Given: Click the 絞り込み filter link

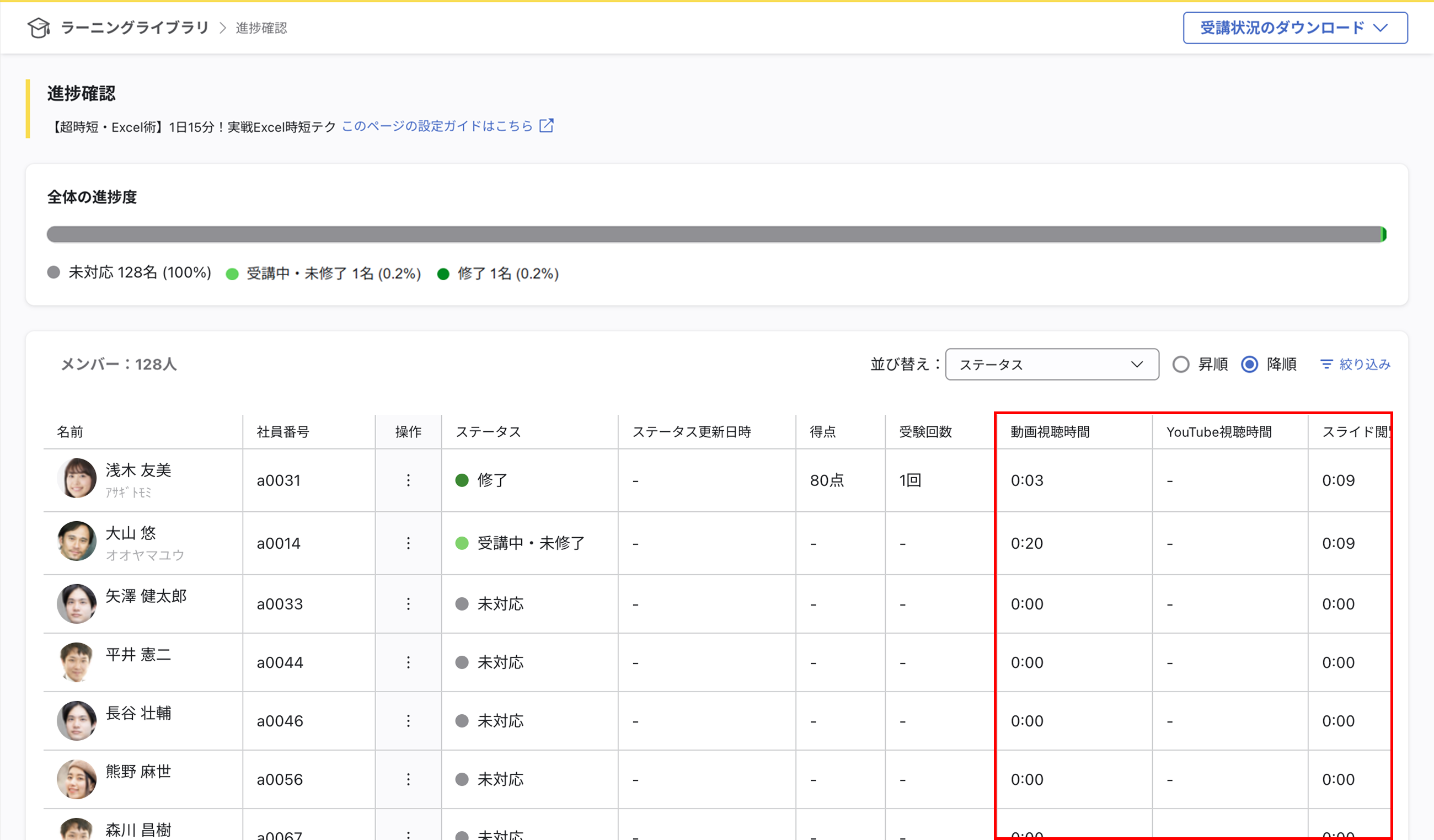Looking at the screenshot, I should pos(1364,364).
